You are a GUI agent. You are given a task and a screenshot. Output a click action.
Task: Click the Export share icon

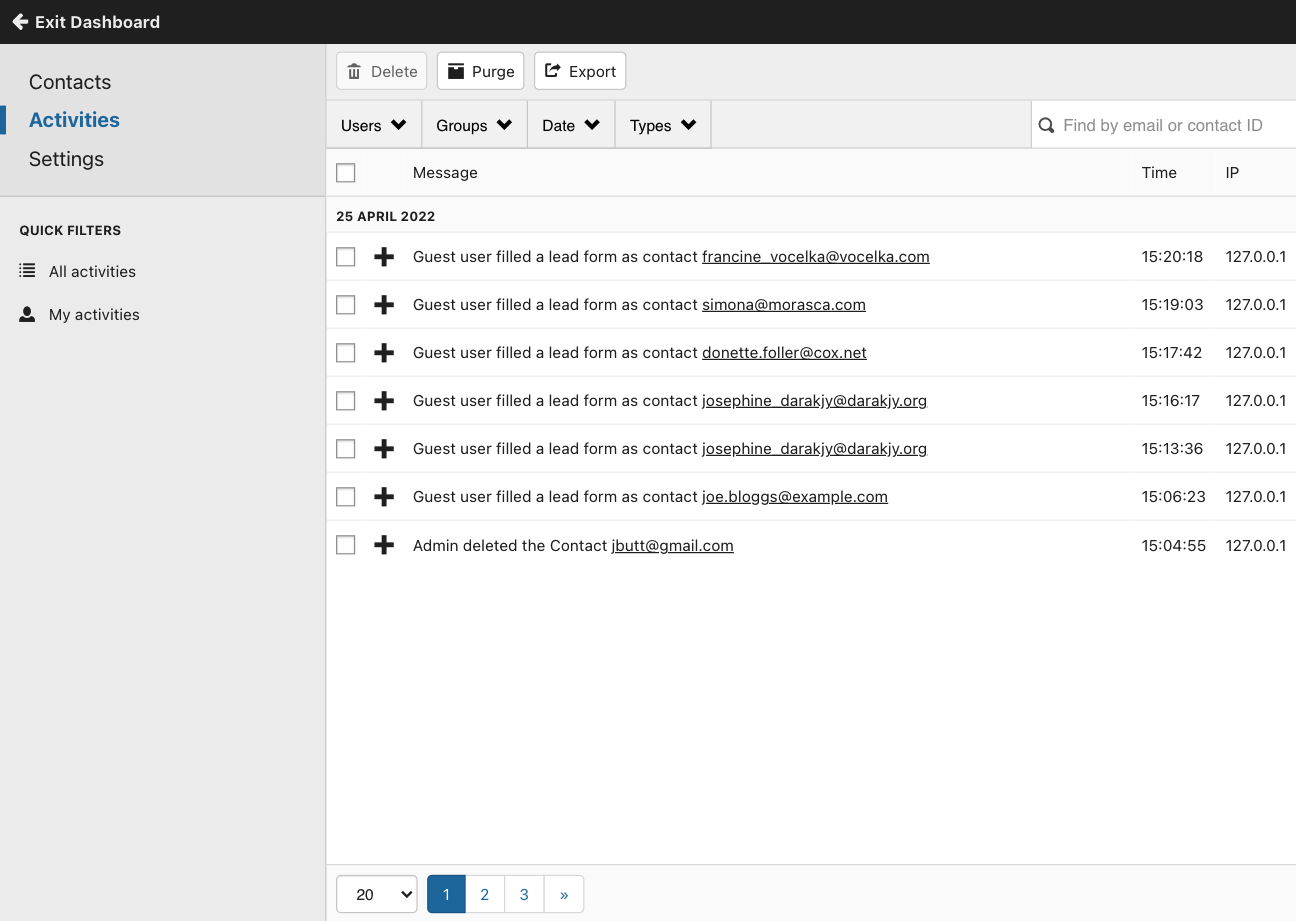[552, 72]
